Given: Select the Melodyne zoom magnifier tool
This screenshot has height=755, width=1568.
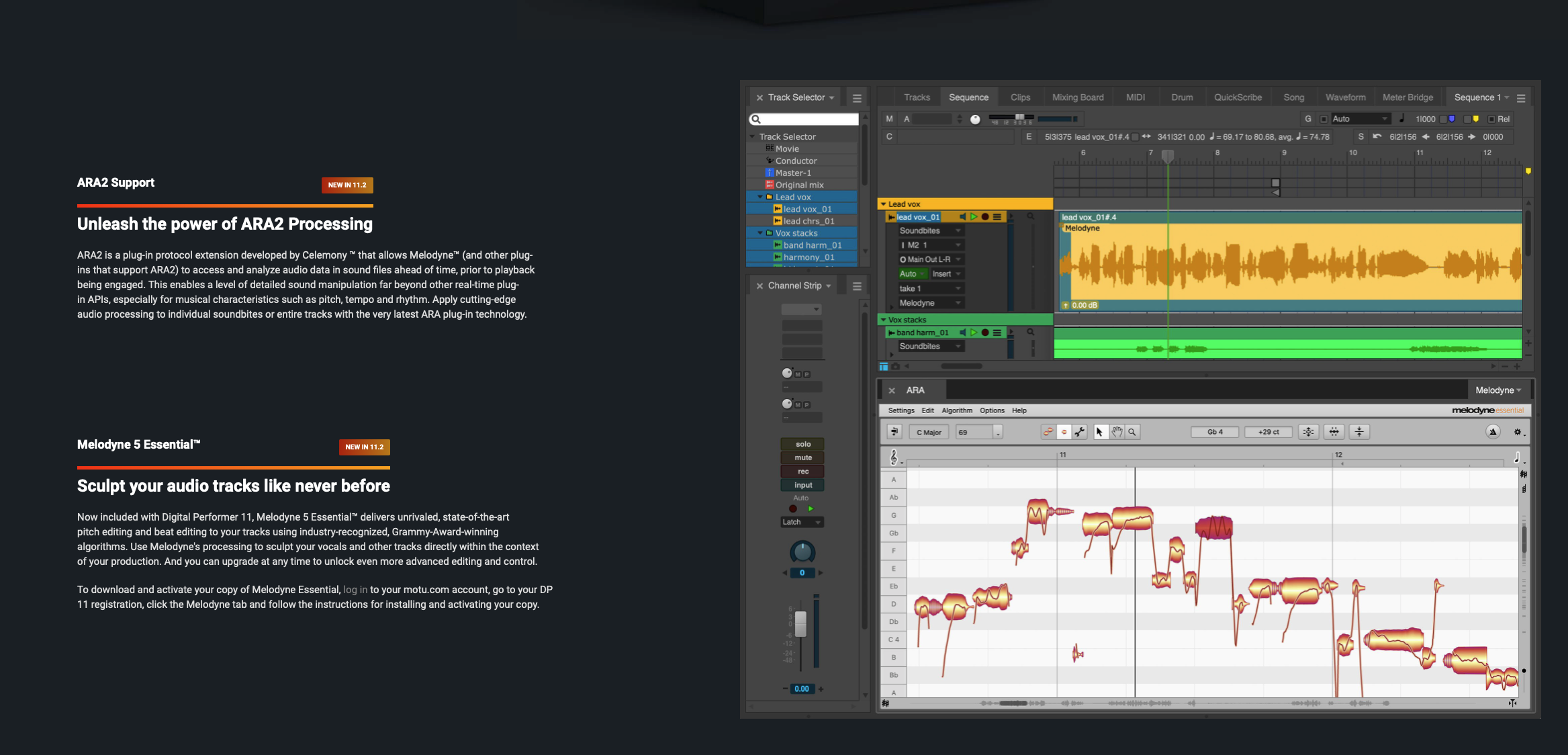Looking at the screenshot, I should click(x=1132, y=432).
